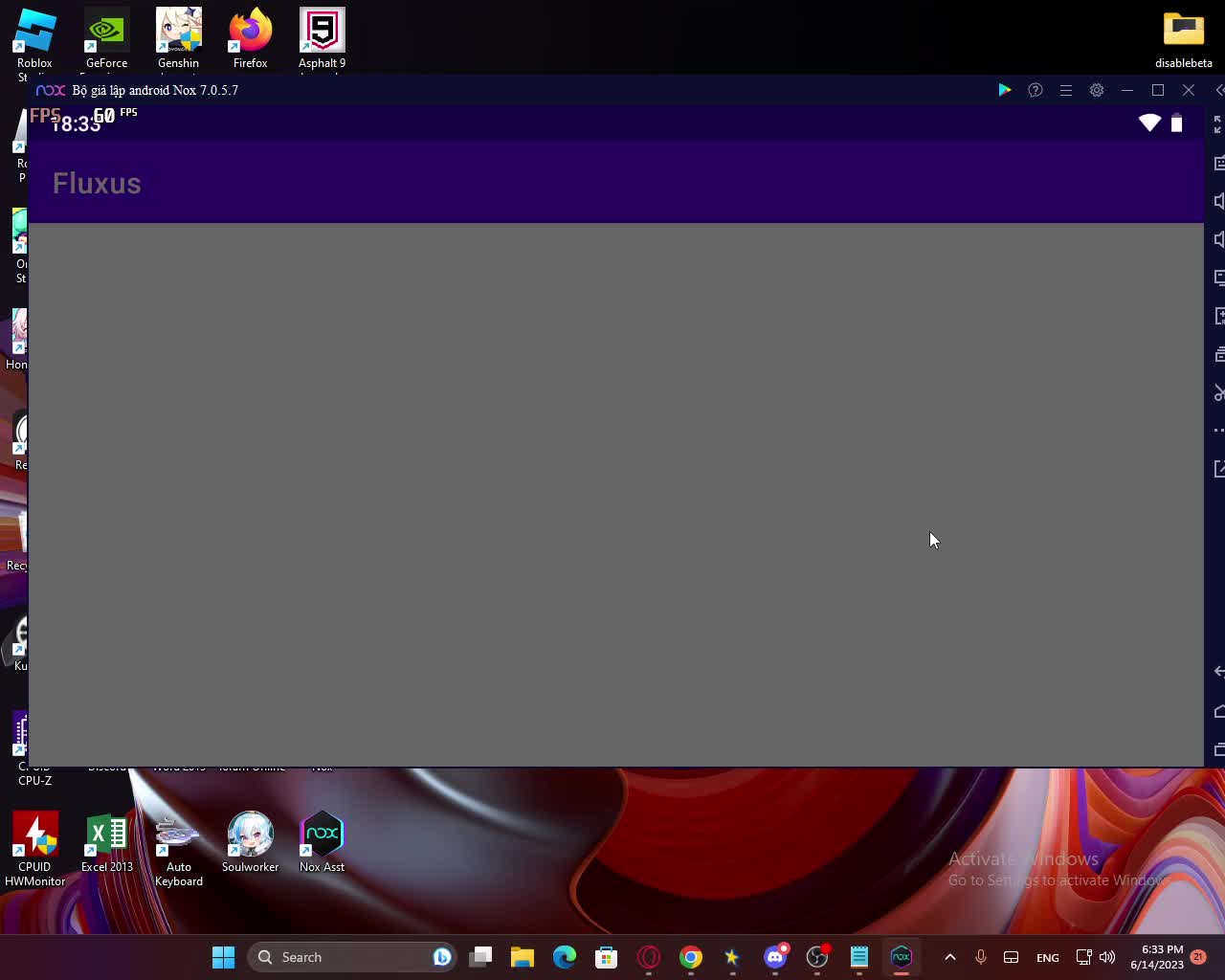Open the volume tray control
The height and width of the screenshot is (980, 1225).
click(1107, 957)
